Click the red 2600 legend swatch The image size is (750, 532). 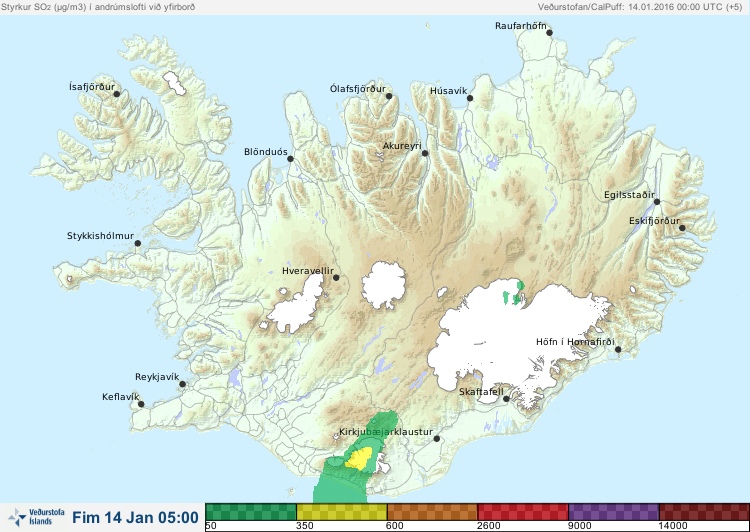tap(523, 512)
